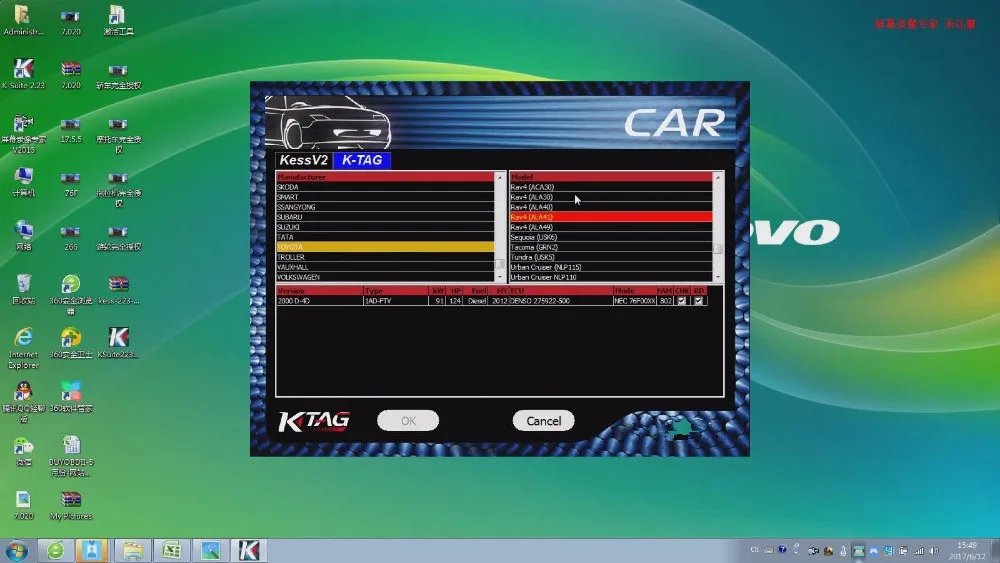
Task: Click the volume speaker tray icon
Action: pos(934,551)
